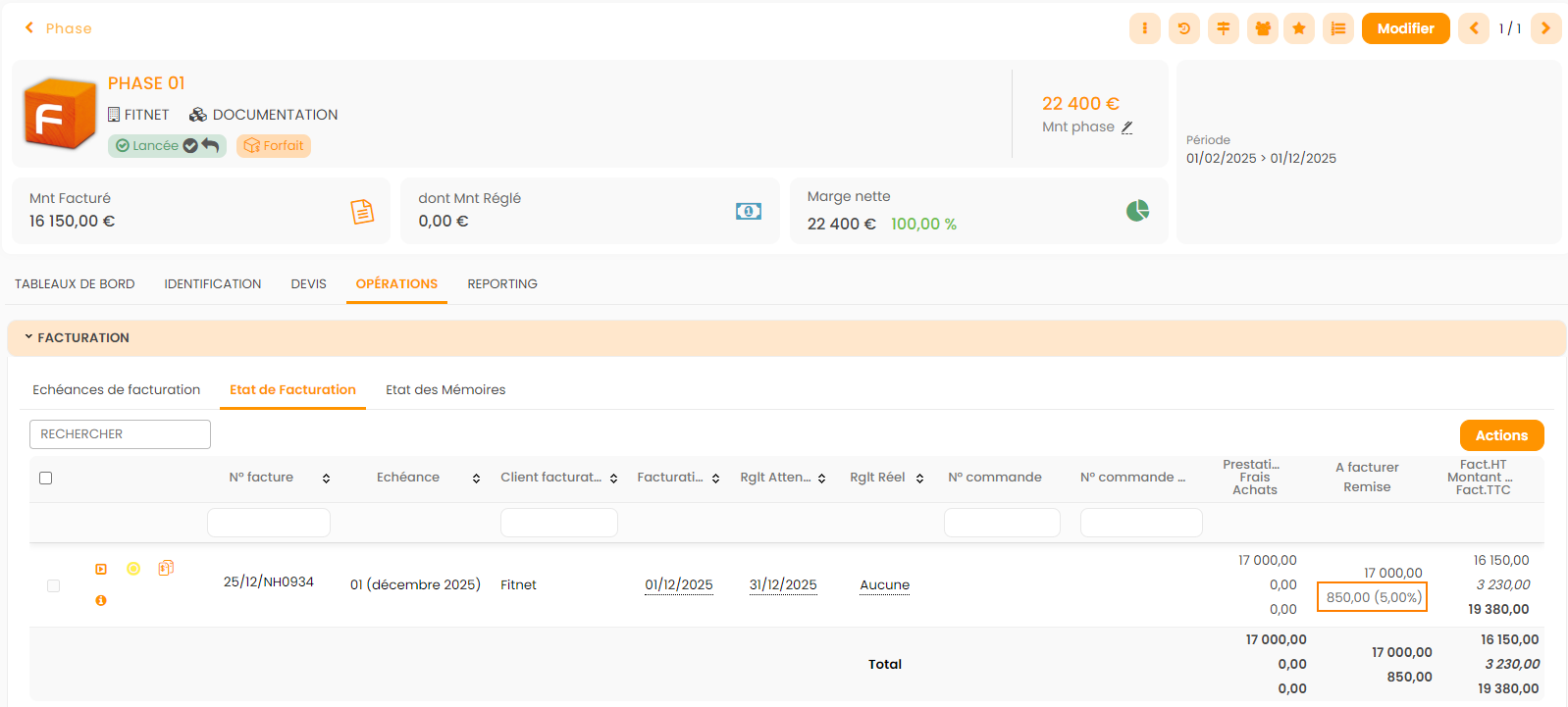This screenshot has height=707, width=1568.
Task: Tick the select-all checkbox in table header
Action: (45, 479)
